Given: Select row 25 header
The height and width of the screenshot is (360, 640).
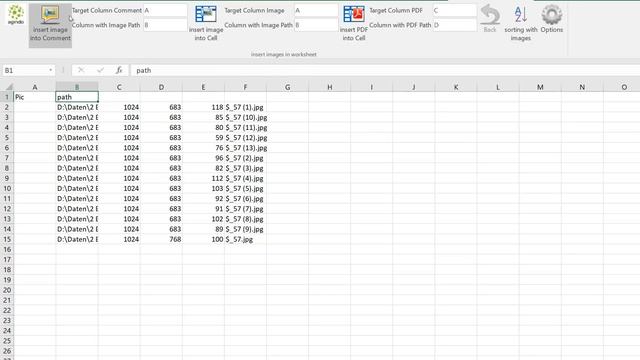Looking at the screenshot, I should pyautogui.click(x=7, y=341).
